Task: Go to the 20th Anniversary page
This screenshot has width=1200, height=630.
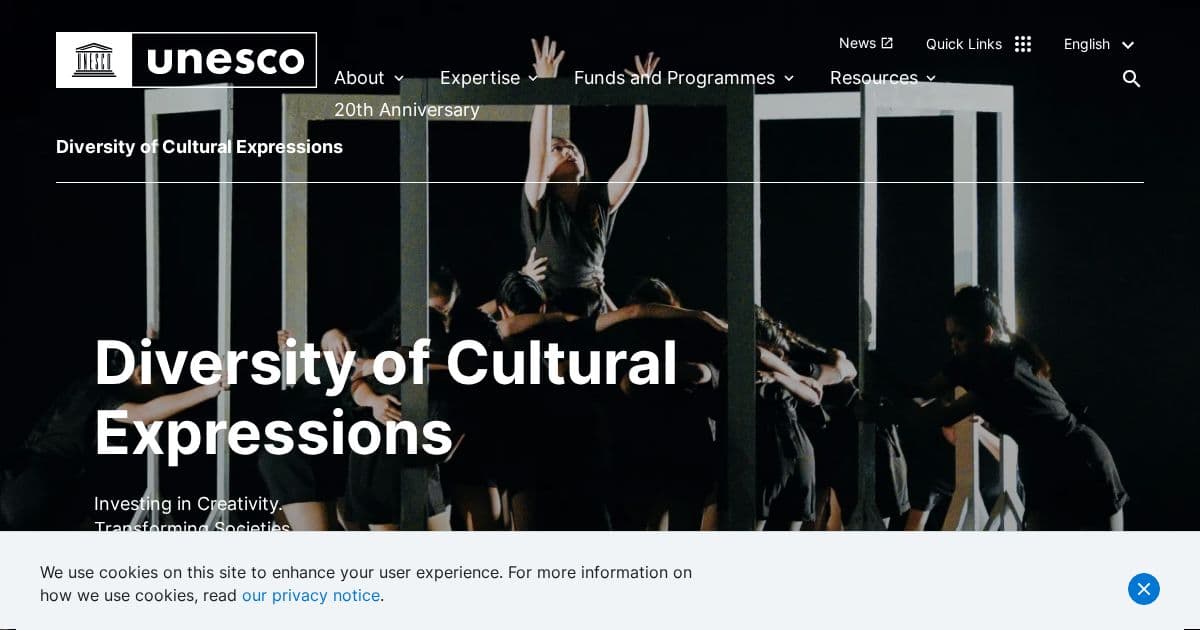Action: point(407,110)
